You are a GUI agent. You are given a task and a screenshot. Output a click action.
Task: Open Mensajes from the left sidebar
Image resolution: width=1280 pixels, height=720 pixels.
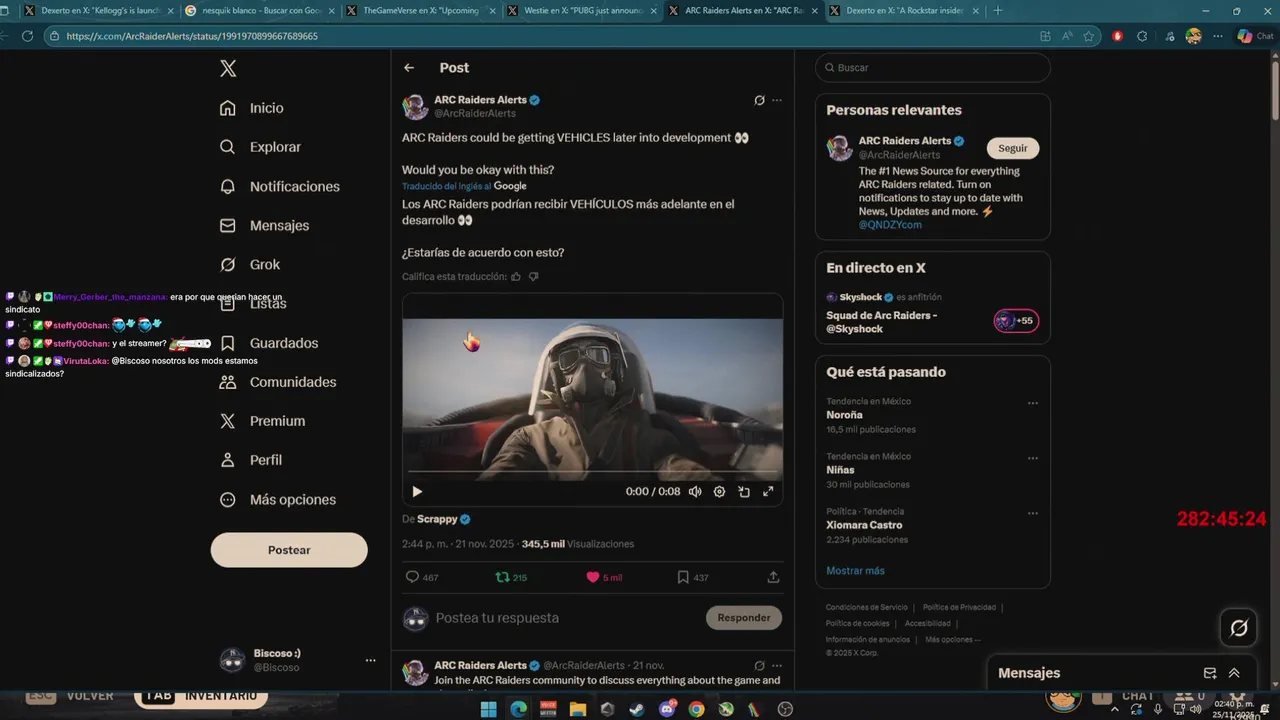pos(265,226)
